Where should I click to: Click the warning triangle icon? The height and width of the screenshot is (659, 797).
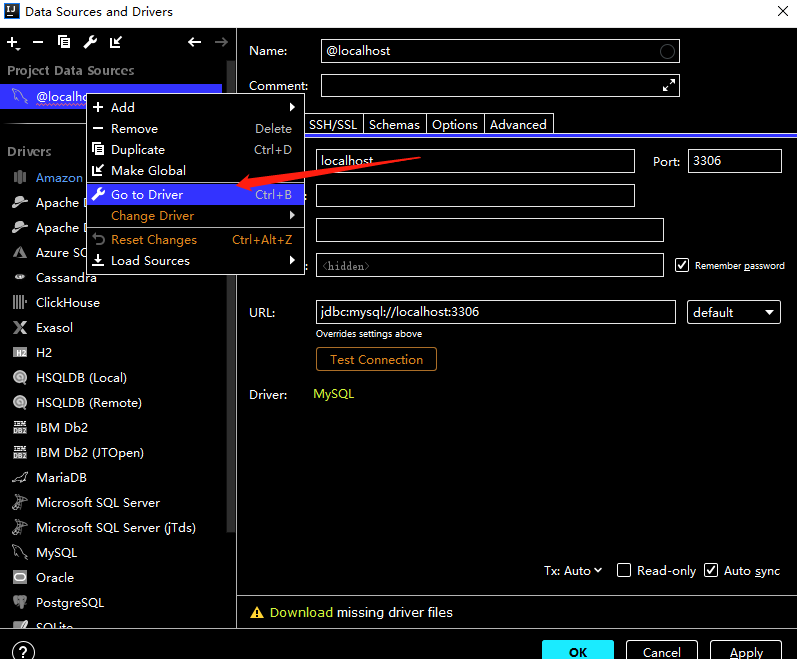click(257, 612)
